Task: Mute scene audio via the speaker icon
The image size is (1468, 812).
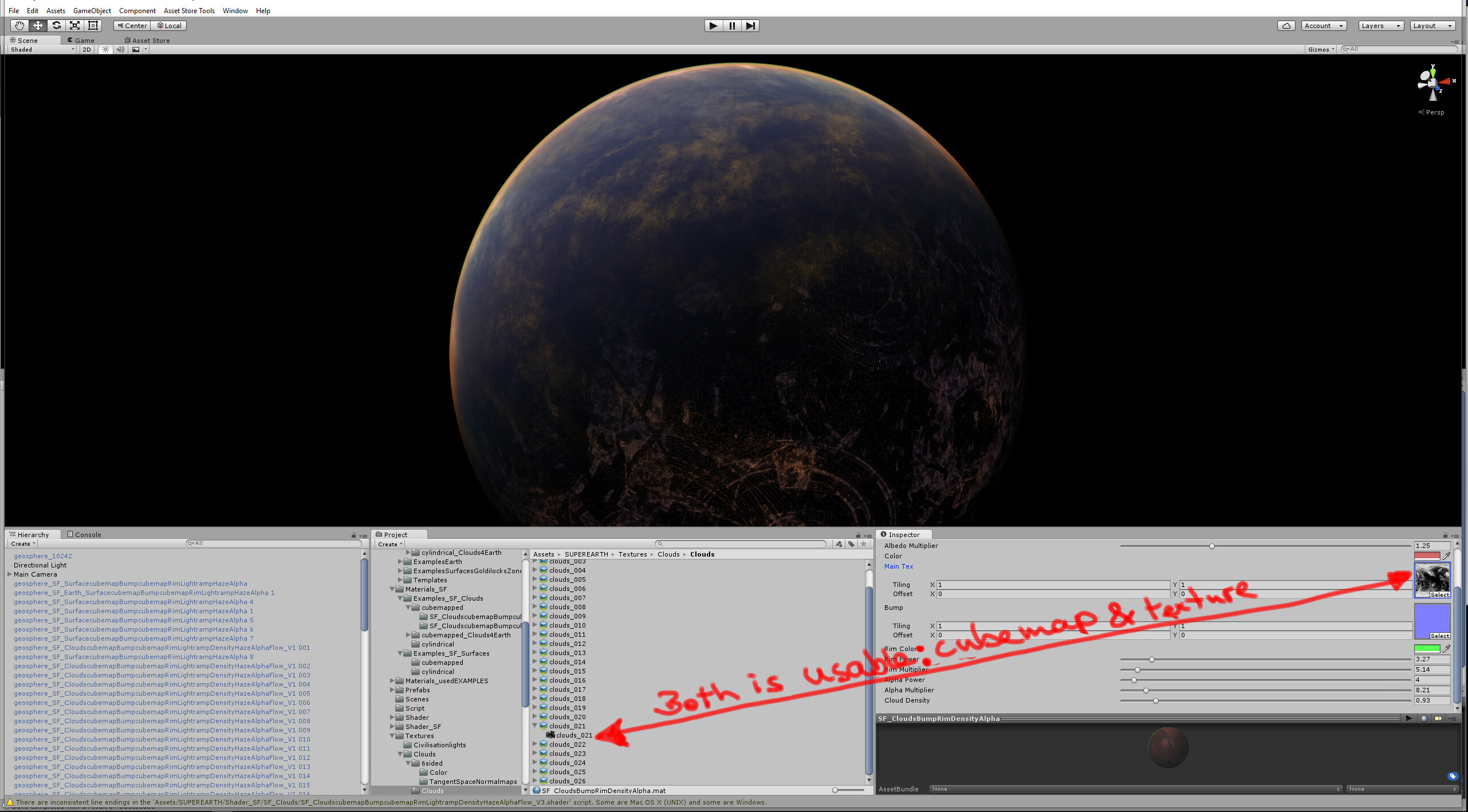Action: pos(120,49)
